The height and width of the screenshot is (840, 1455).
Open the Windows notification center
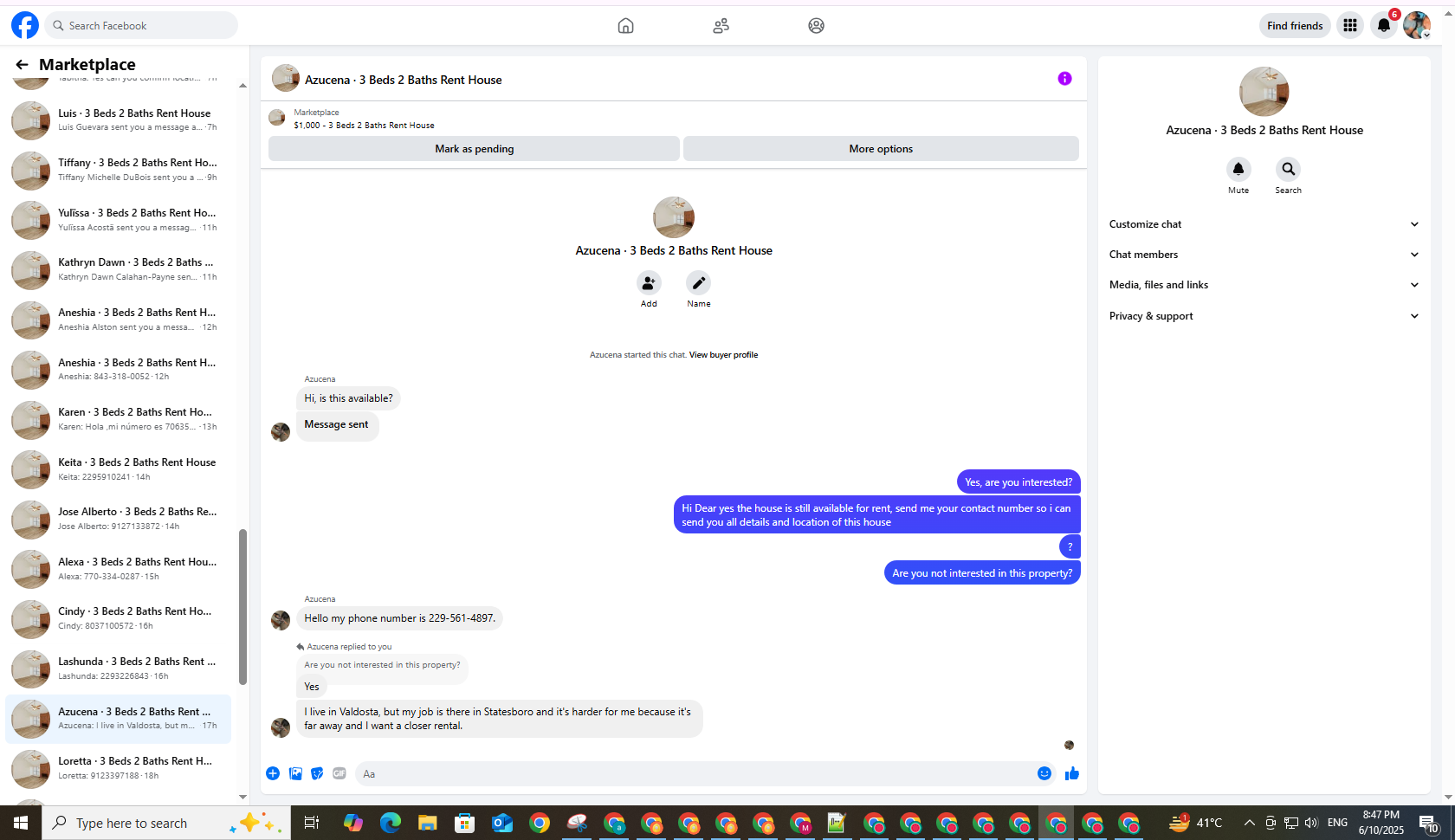click(1428, 823)
